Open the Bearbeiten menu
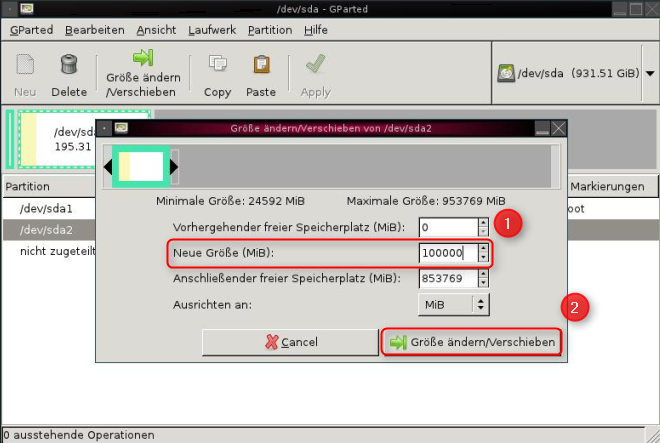This screenshot has height=443, width=660. pos(95,30)
